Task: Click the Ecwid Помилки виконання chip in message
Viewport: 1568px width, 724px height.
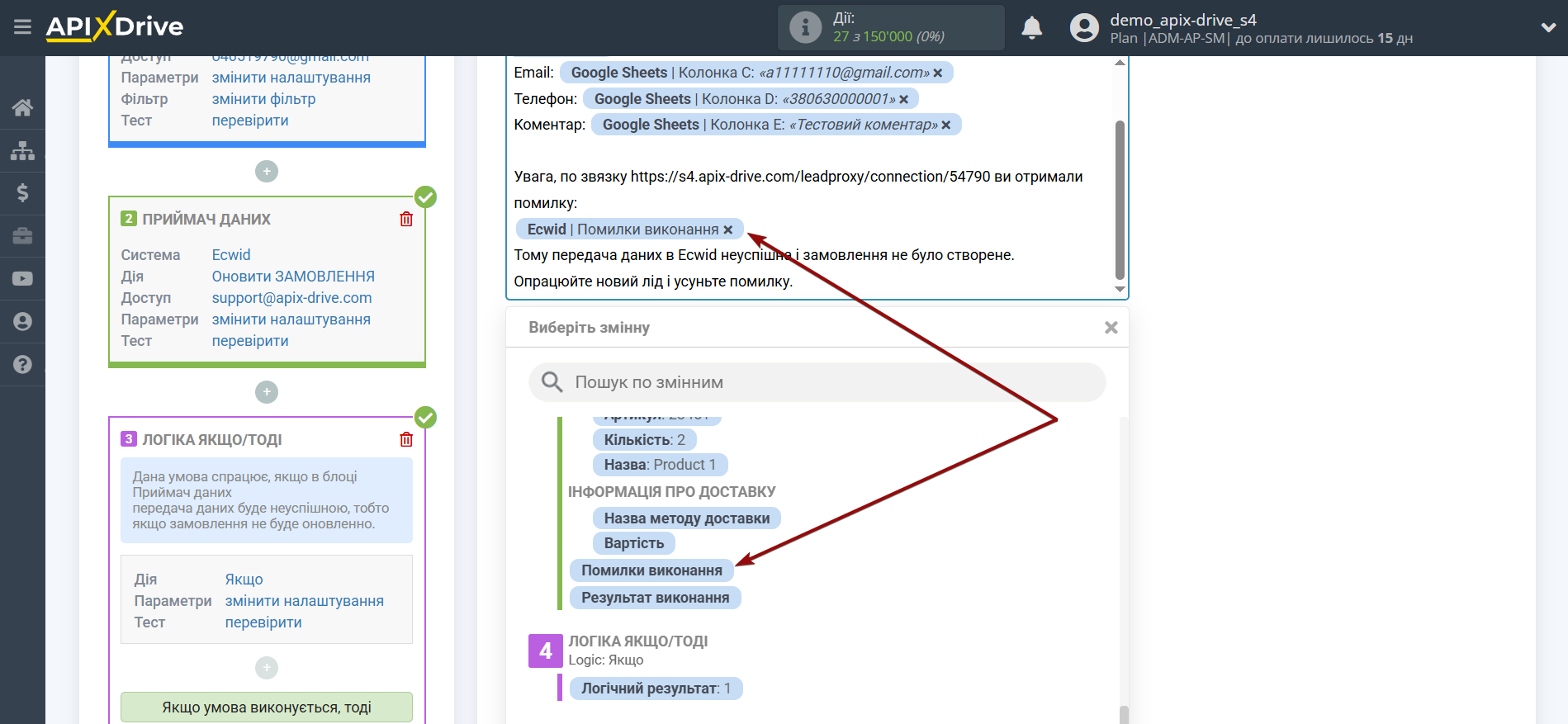Action: (629, 230)
